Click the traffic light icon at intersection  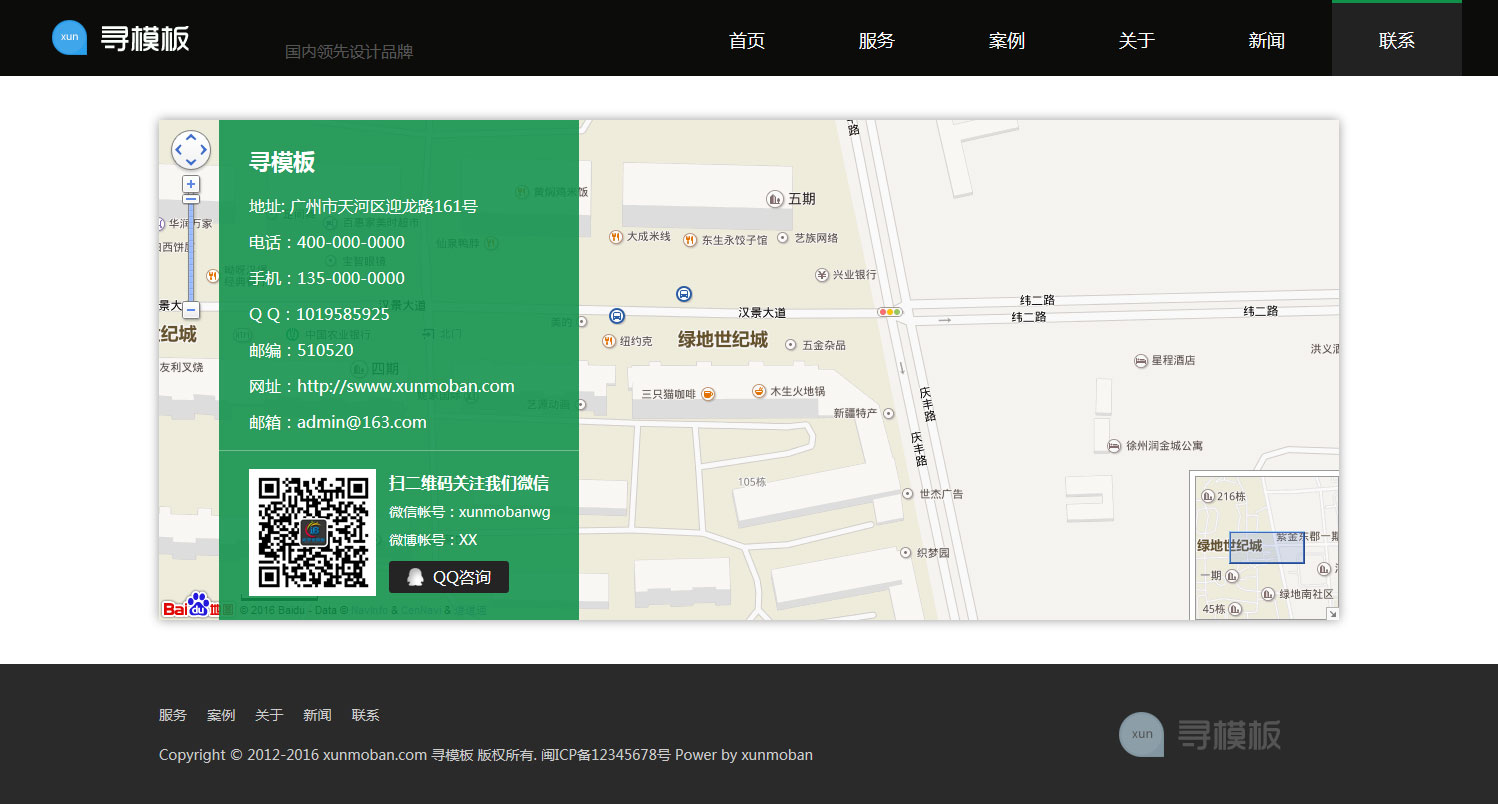(890, 312)
